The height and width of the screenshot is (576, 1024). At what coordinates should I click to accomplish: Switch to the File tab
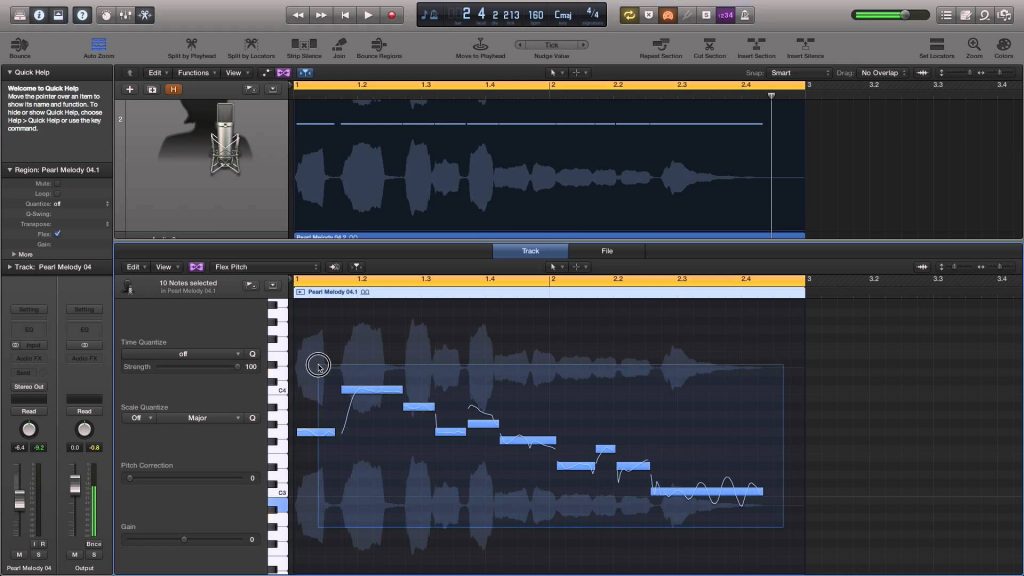(607, 251)
